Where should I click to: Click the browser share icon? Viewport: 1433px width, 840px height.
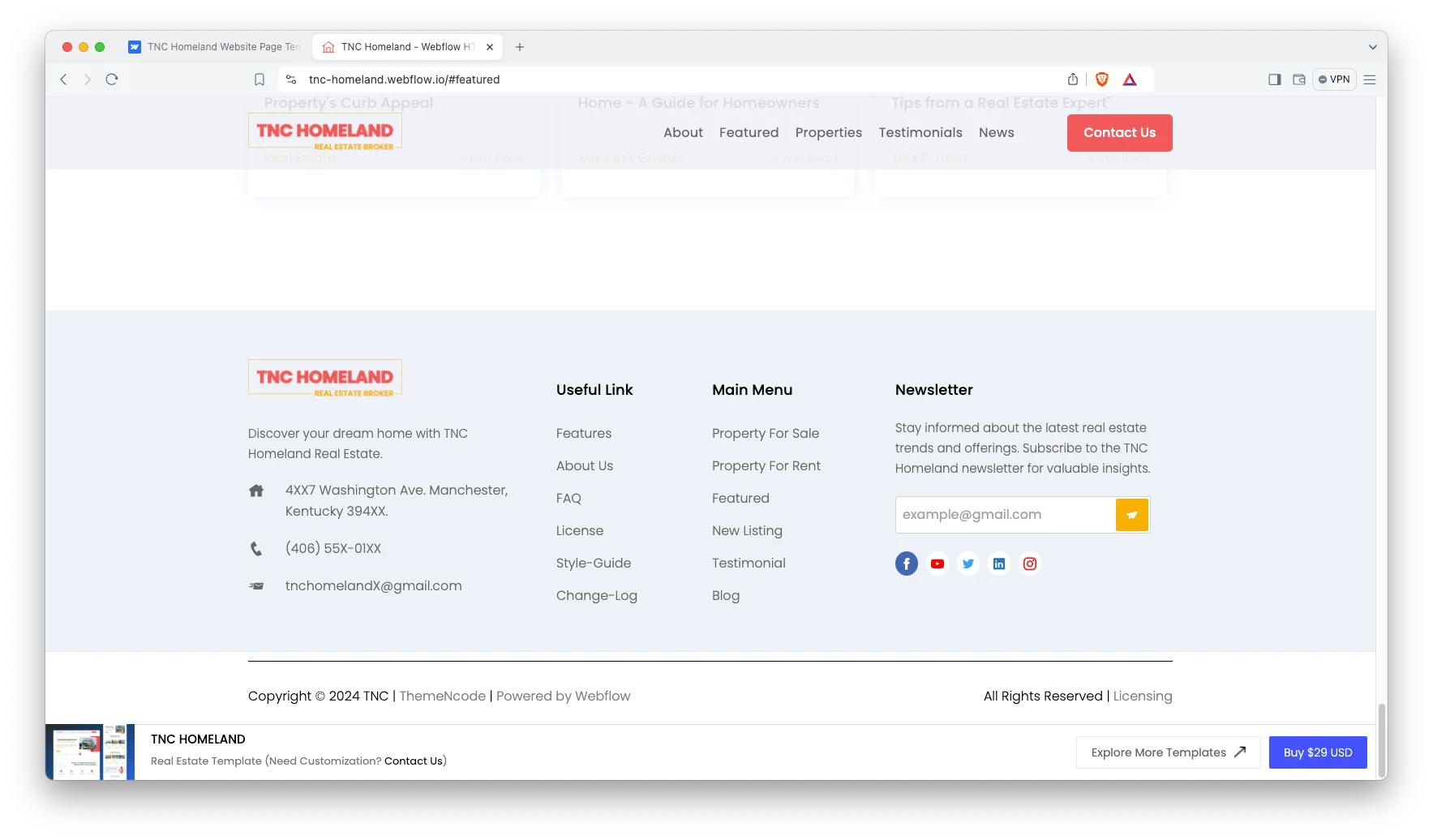(x=1072, y=79)
